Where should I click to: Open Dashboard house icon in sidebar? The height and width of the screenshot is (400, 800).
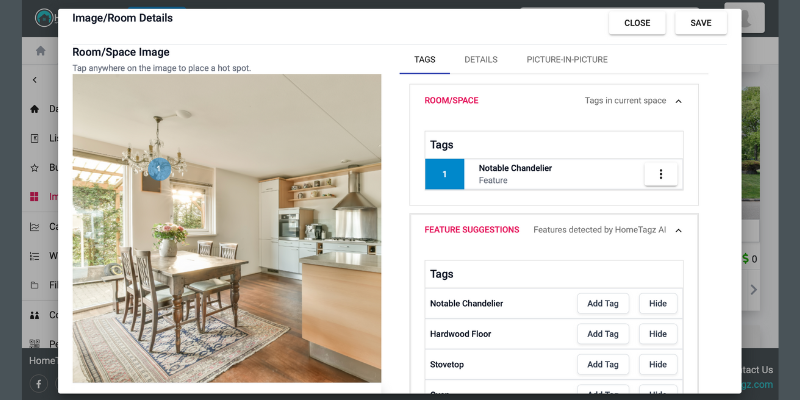tap(35, 109)
